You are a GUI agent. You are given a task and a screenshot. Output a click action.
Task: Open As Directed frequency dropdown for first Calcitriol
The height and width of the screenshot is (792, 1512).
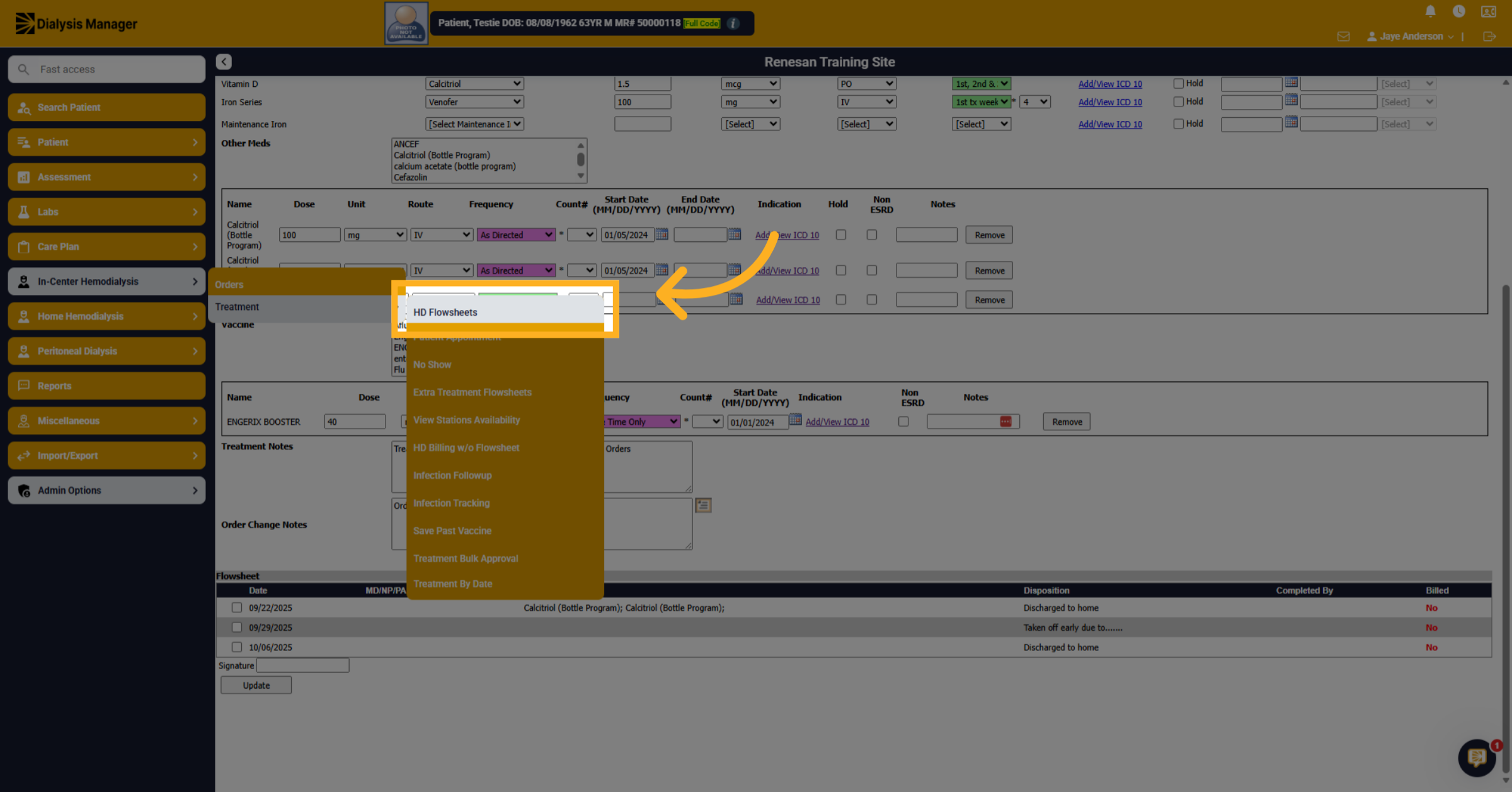[x=516, y=234]
